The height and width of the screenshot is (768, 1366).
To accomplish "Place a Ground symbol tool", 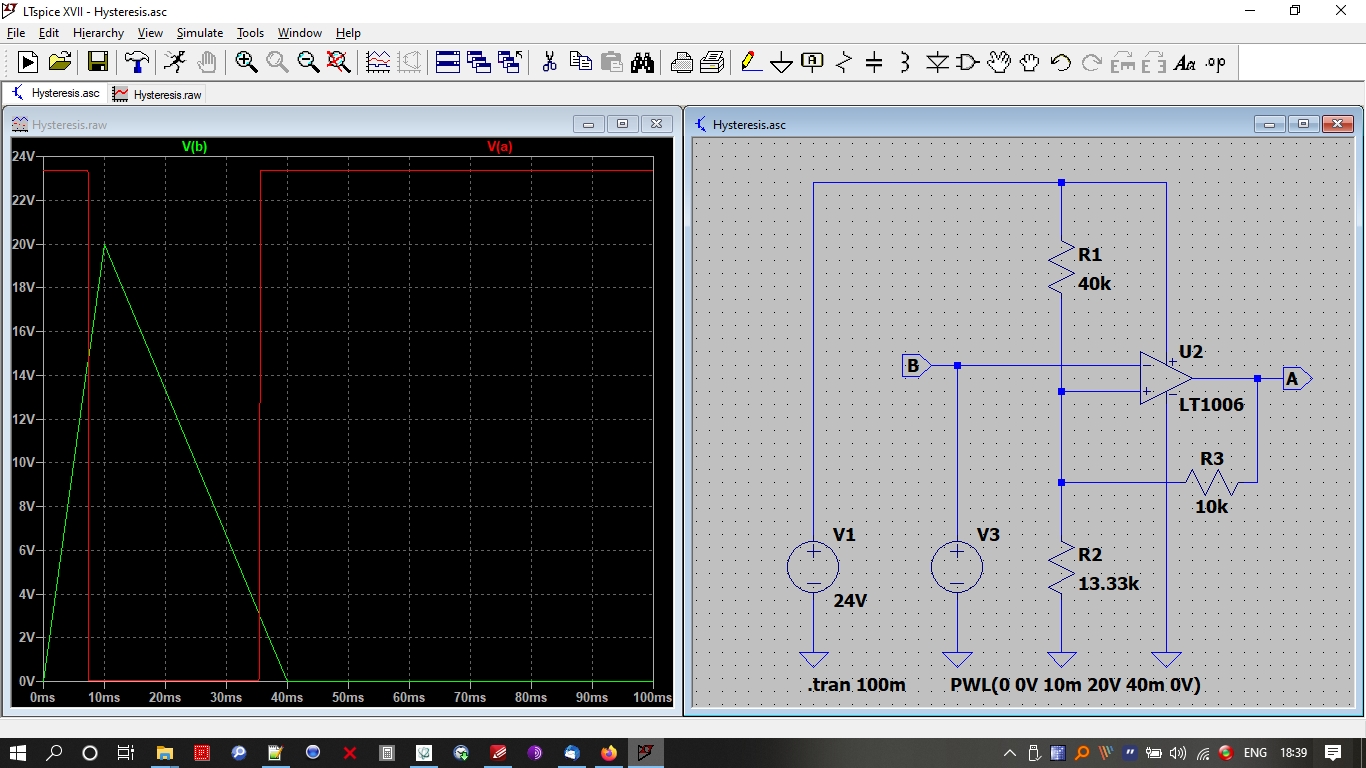I will 782,62.
